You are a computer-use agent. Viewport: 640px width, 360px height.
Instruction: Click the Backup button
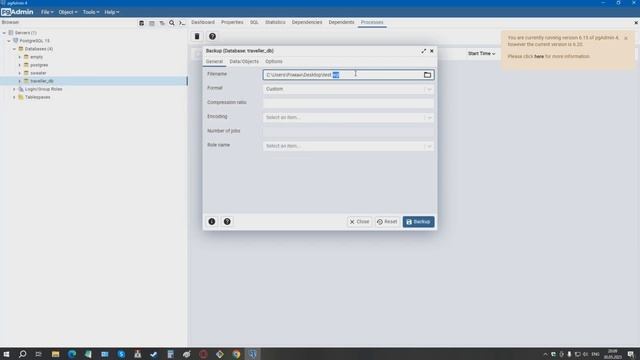pos(418,222)
